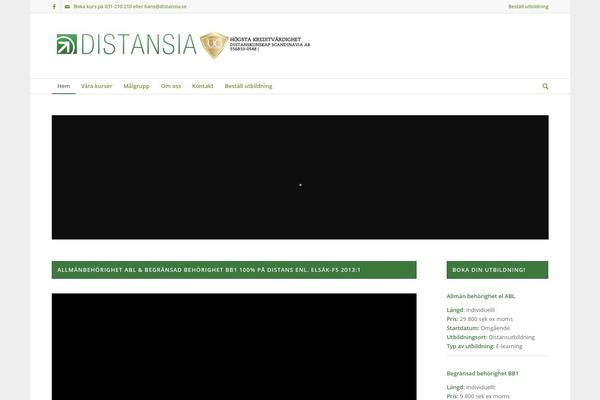Screen dimensions: 600x400
Task: Open Allmän behörighet el ABL link
Action: 481,296
